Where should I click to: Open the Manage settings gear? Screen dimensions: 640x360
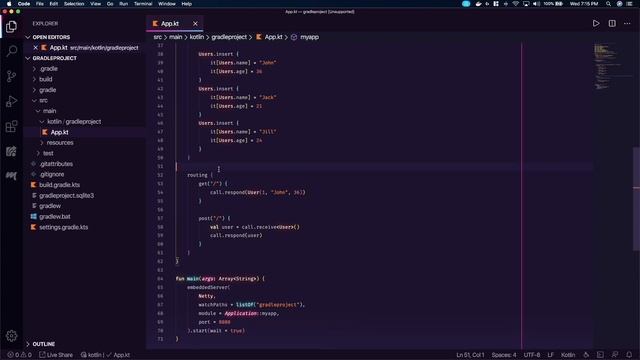coord(11,336)
